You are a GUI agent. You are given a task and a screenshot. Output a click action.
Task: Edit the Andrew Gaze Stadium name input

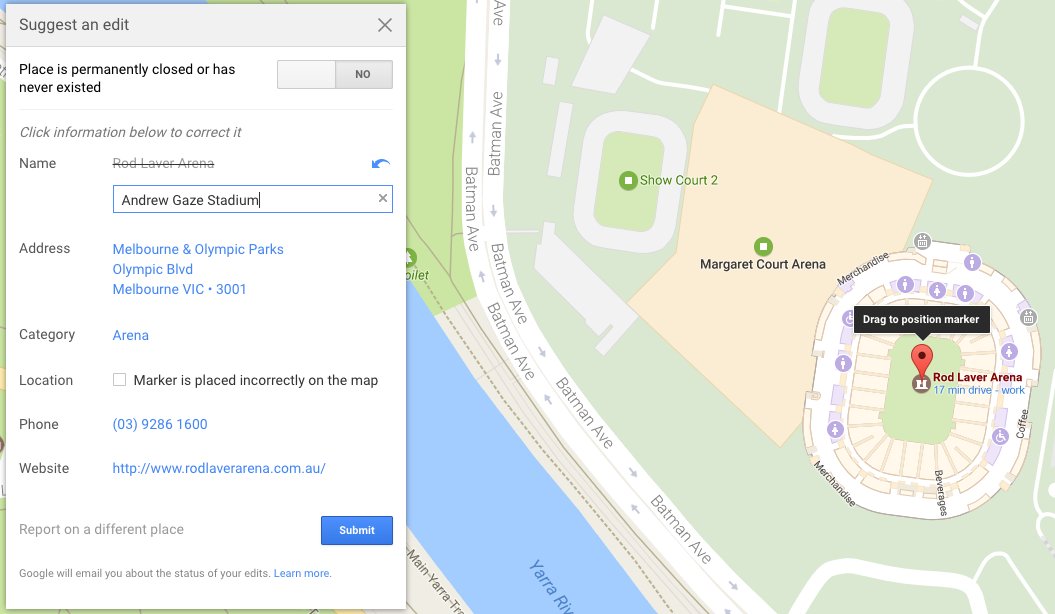tap(252, 199)
